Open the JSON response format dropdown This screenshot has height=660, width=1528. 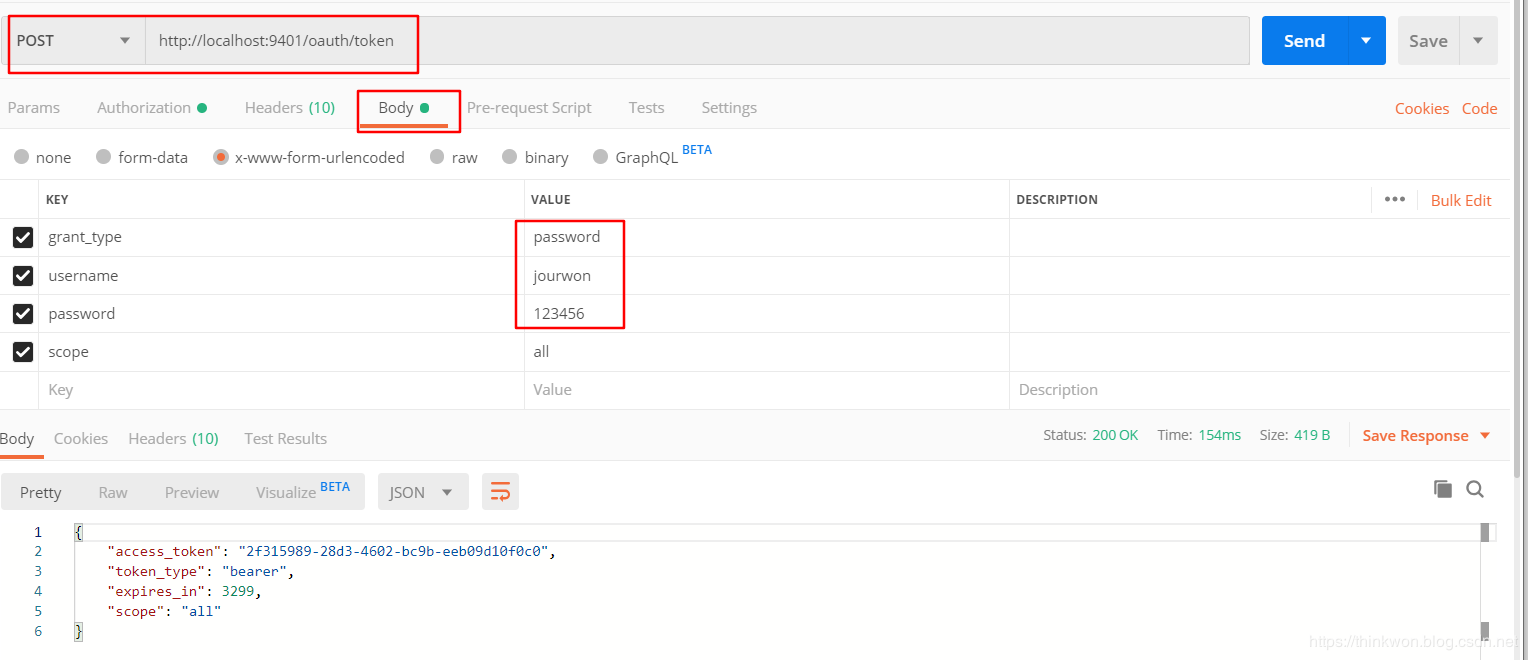click(422, 492)
